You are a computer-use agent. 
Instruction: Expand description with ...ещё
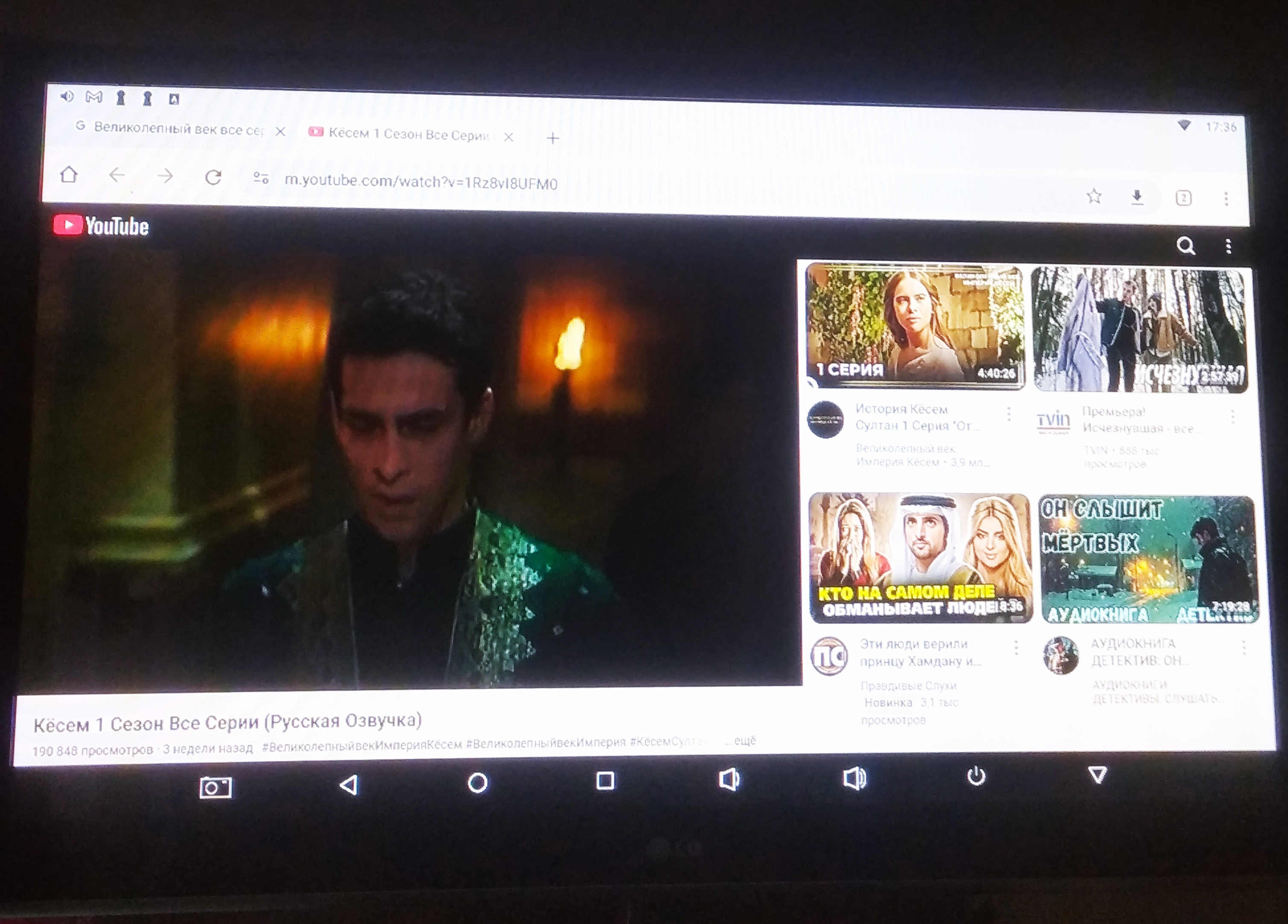tap(741, 740)
